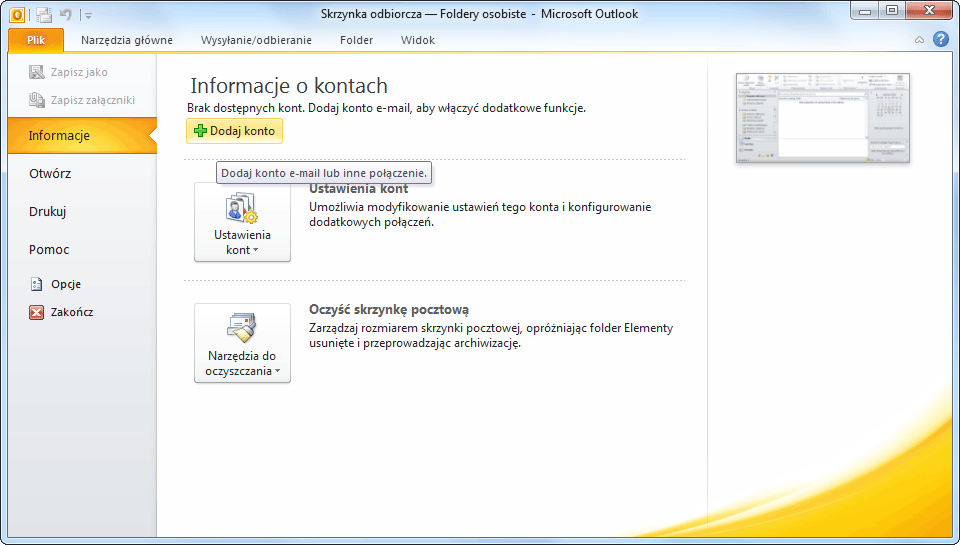The height and width of the screenshot is (545, 960).
Task: Switch to the Wysyłanie/odbieranie tab
Action: pyautogui.click(x=256, y=40)
